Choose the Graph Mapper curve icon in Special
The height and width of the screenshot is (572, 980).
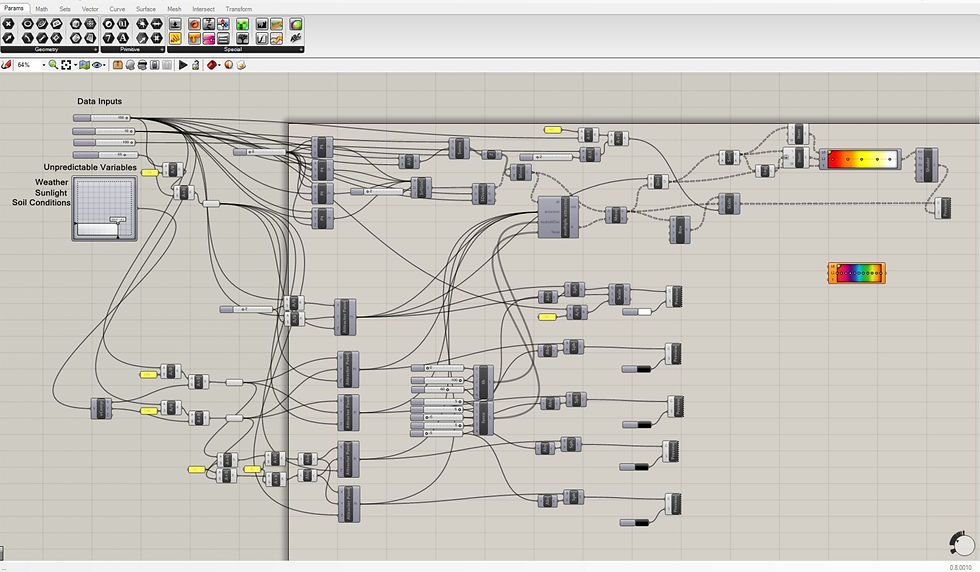pyautogui.click(x=262, y=38)
